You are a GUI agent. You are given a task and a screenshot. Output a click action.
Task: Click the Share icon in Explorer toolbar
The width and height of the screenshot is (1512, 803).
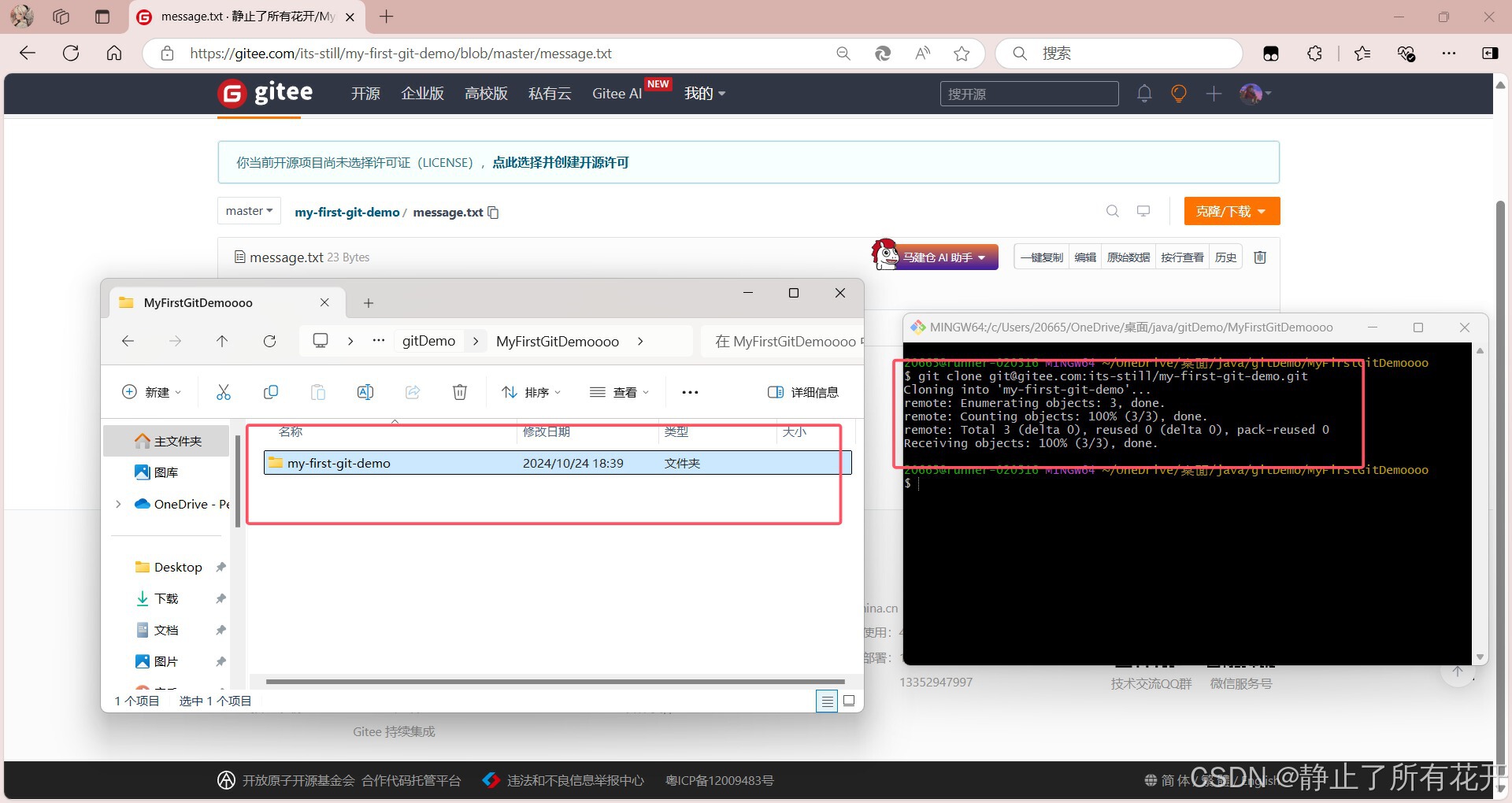pos(413,392)
